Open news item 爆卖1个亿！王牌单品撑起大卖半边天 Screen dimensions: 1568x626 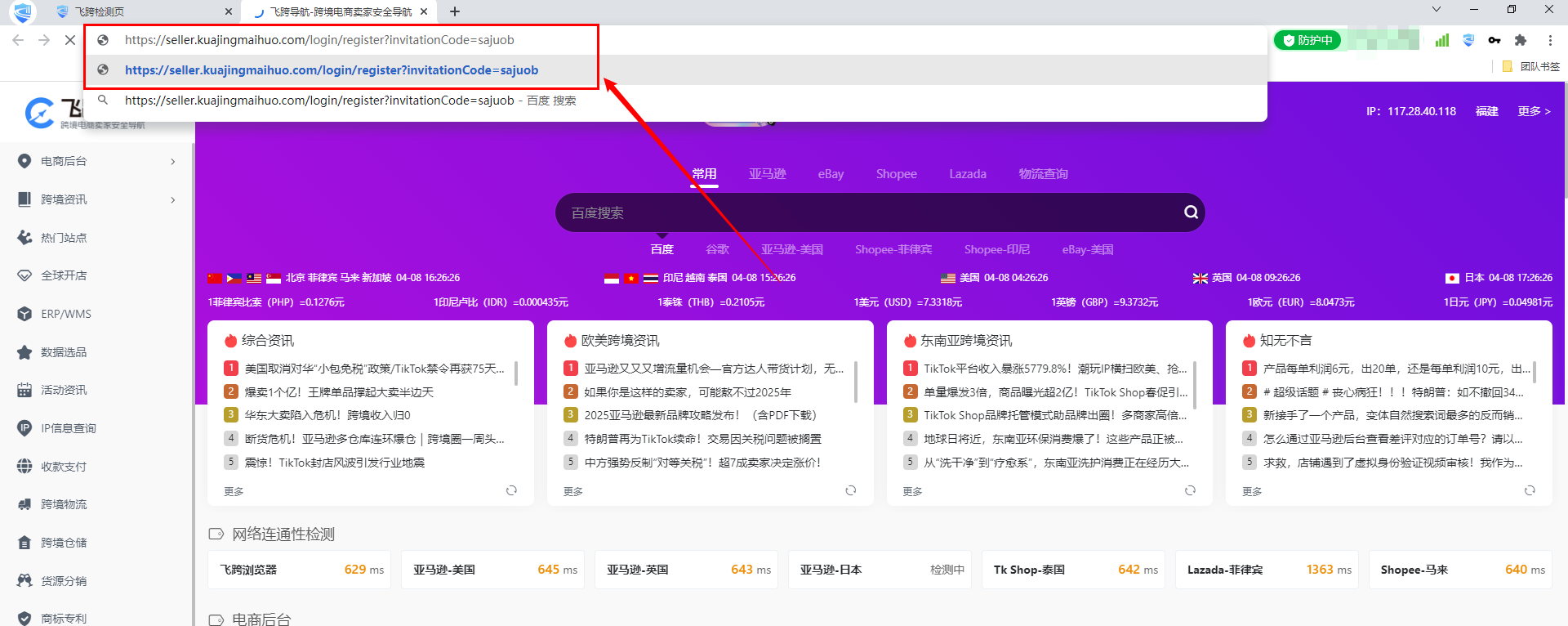pos(339,392)
